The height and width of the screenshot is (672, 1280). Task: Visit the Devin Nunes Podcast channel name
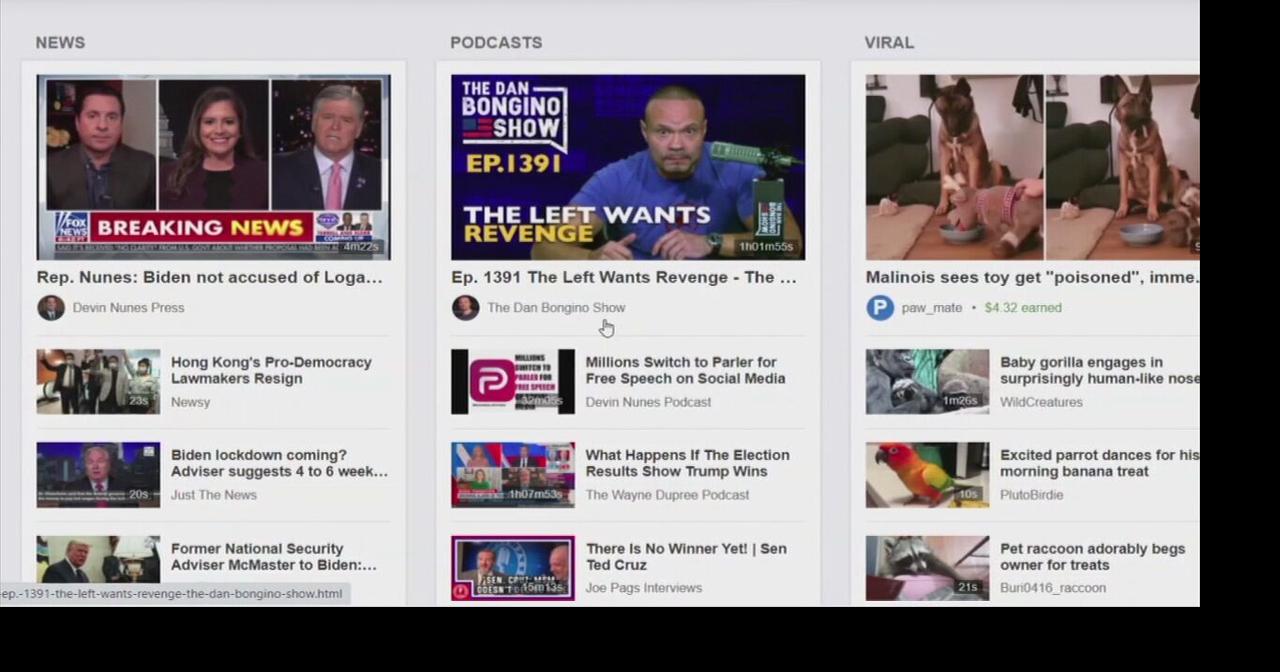click(648, 402)
